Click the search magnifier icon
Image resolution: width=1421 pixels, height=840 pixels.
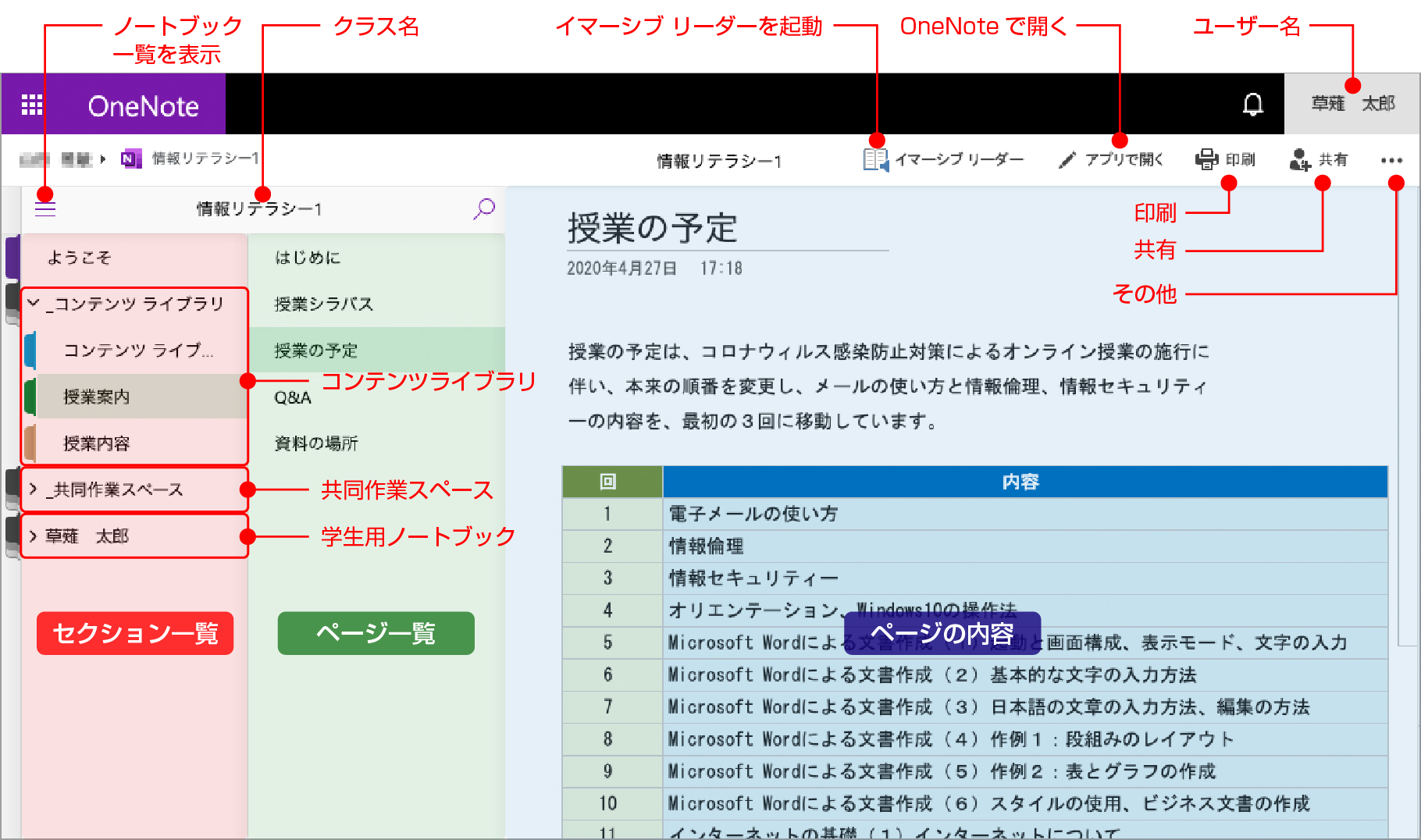point(484,208)
